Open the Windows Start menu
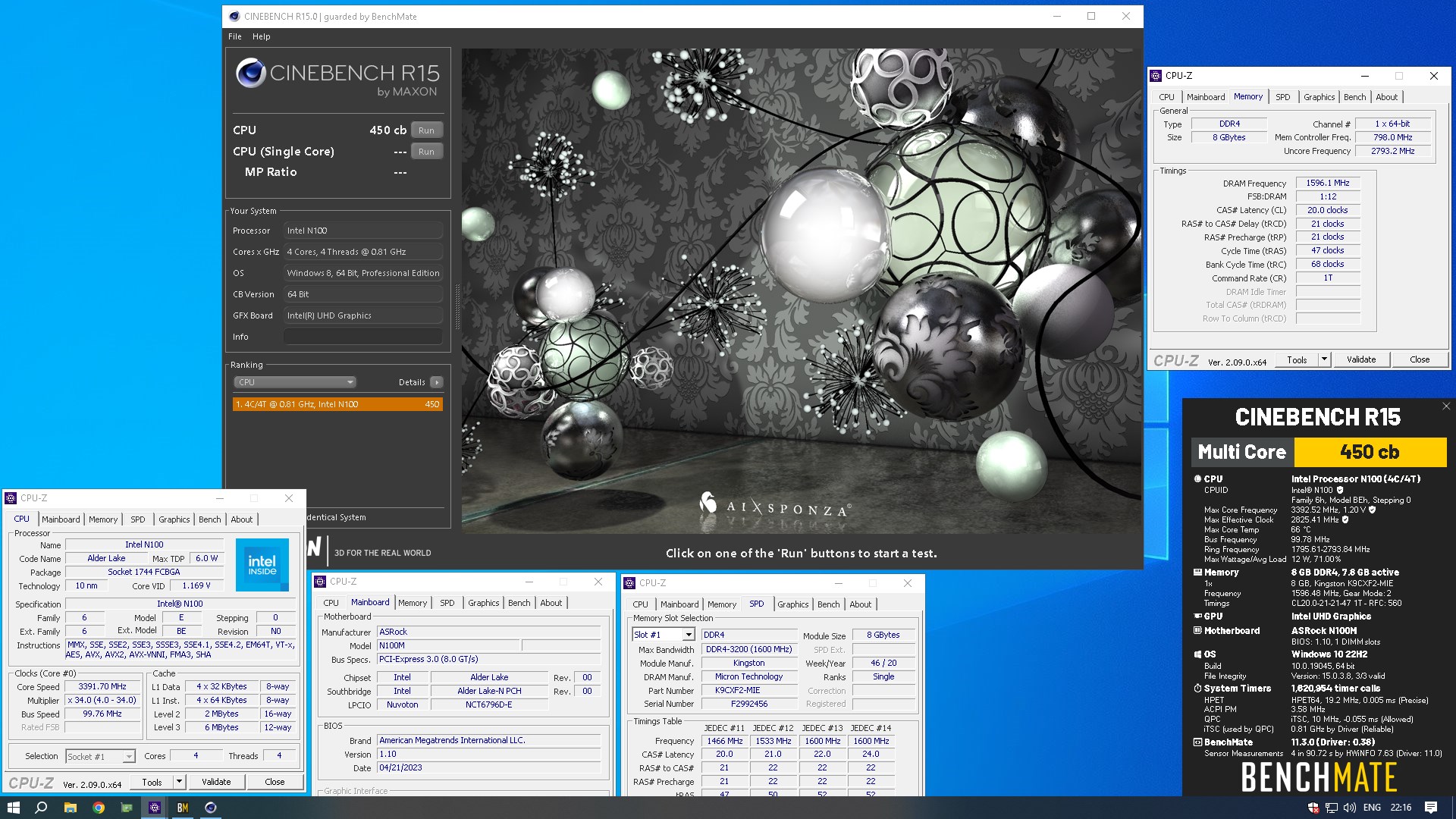 pyautogui.click(x=13, y=808)
